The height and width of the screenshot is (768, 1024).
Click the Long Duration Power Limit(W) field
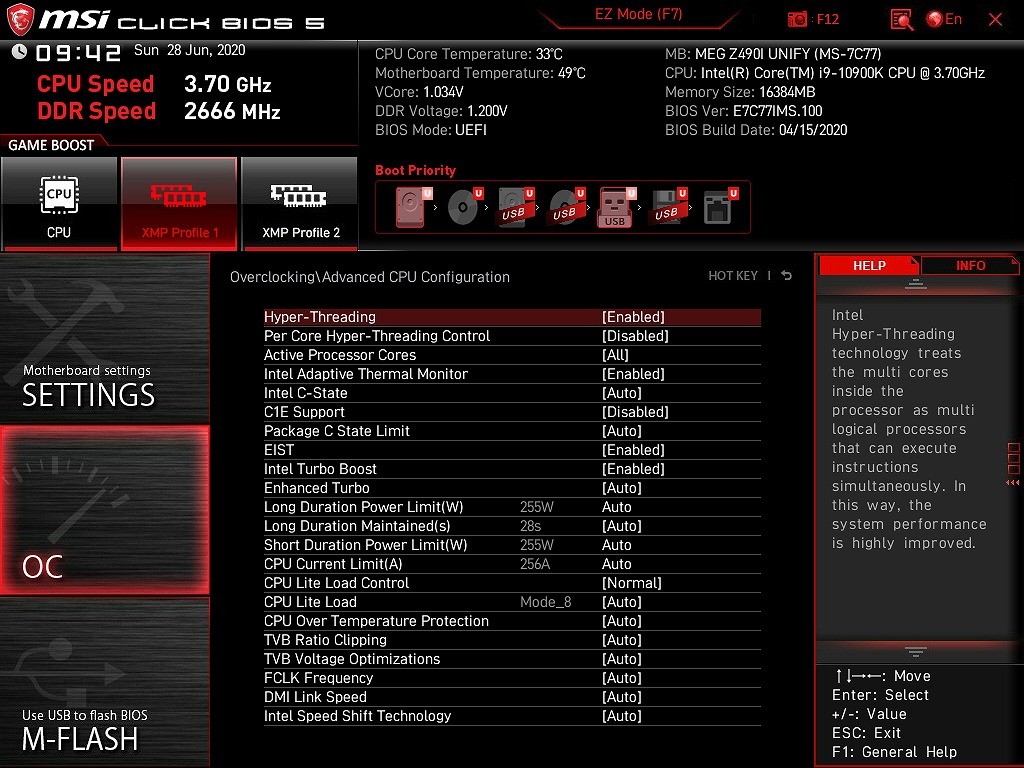click(616, 507)
